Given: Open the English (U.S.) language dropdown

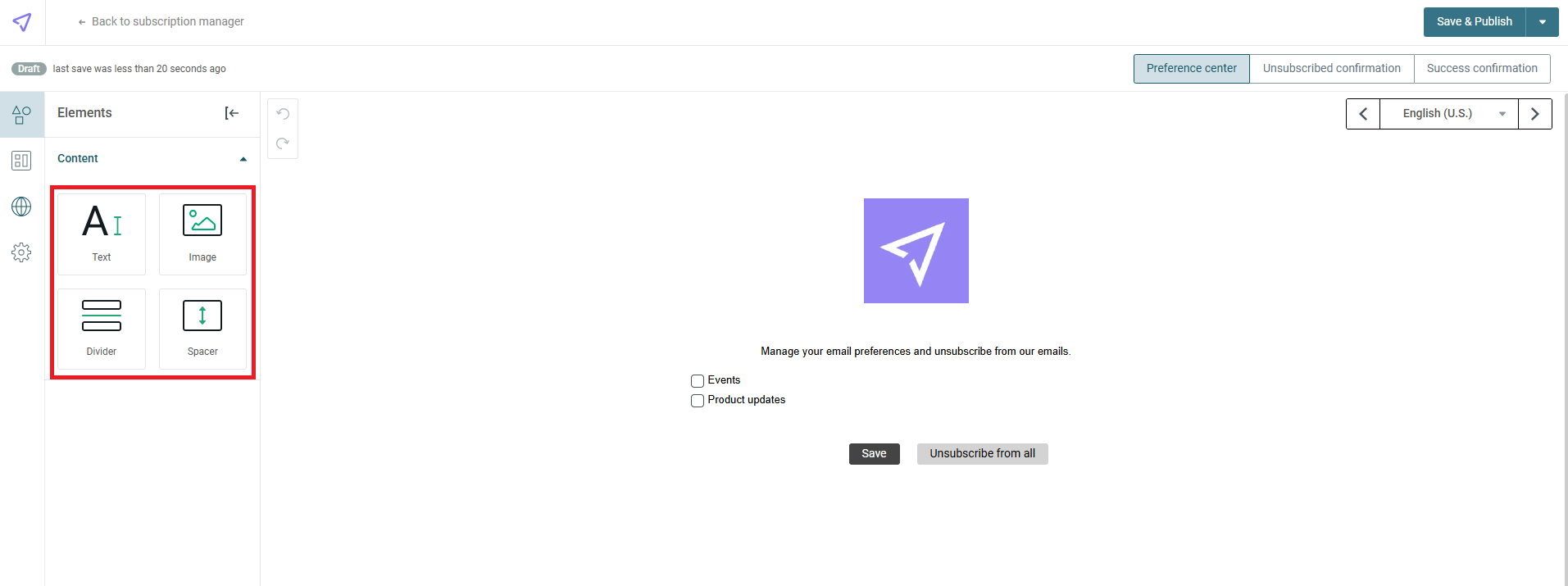Looking at the screenshot, I should pyautogui.click(x=1449, y=114).
